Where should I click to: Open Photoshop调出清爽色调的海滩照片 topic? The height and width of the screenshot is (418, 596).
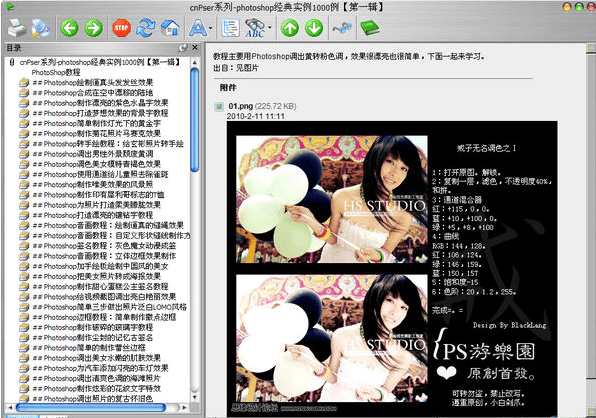pyautogui.click(x=97, y=379)
